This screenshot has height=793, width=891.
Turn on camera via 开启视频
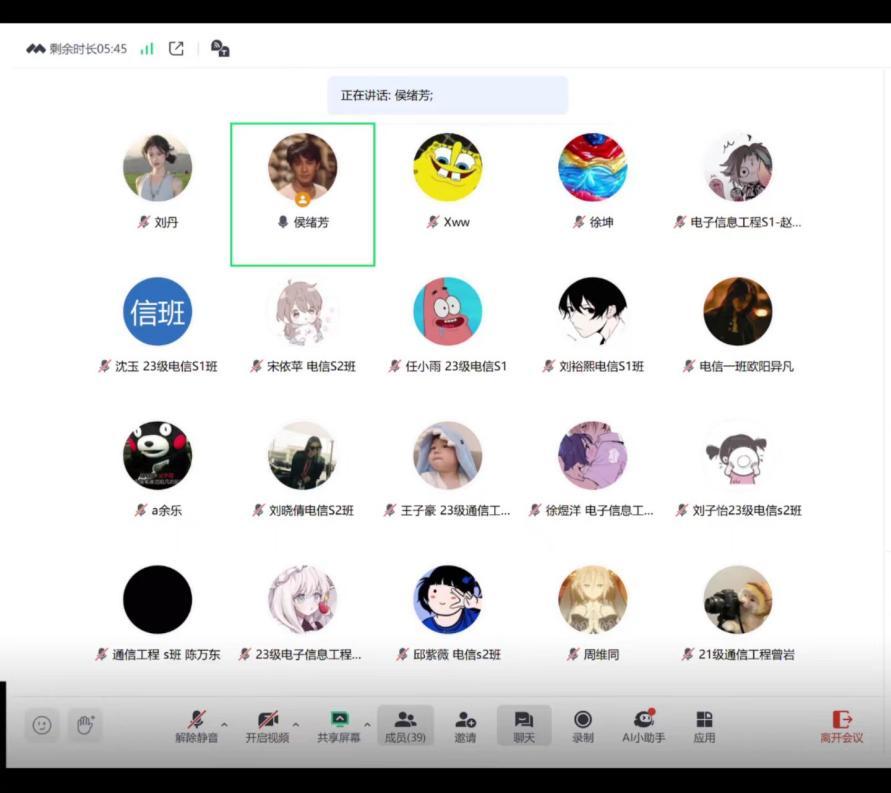[x=267, y=726]
